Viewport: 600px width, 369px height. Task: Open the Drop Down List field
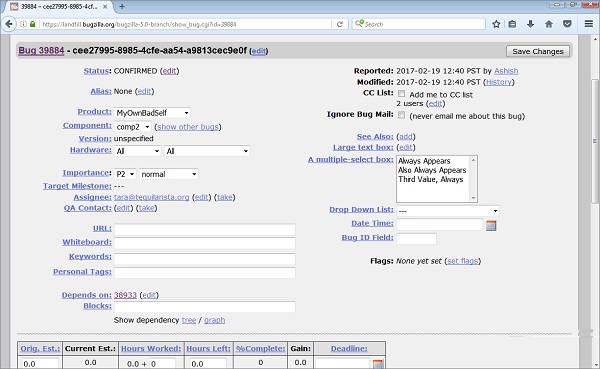448,211
